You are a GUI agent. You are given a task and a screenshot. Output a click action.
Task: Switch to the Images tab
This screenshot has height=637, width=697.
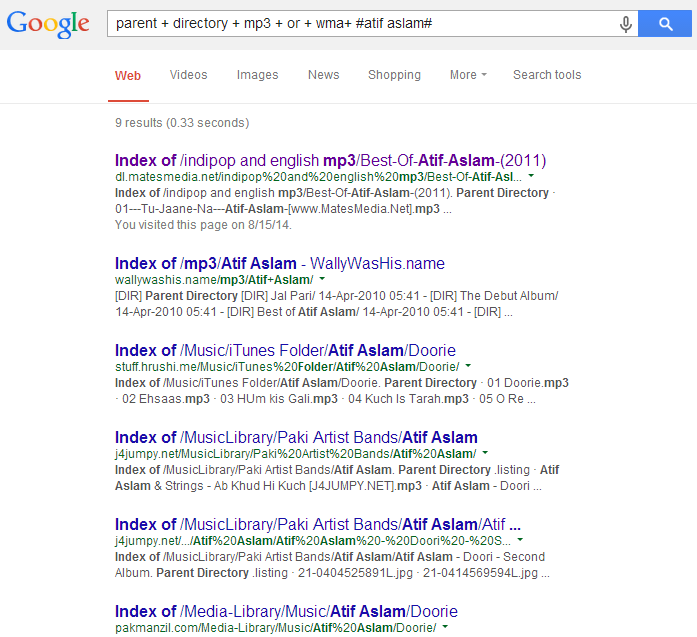coord(257,75)
